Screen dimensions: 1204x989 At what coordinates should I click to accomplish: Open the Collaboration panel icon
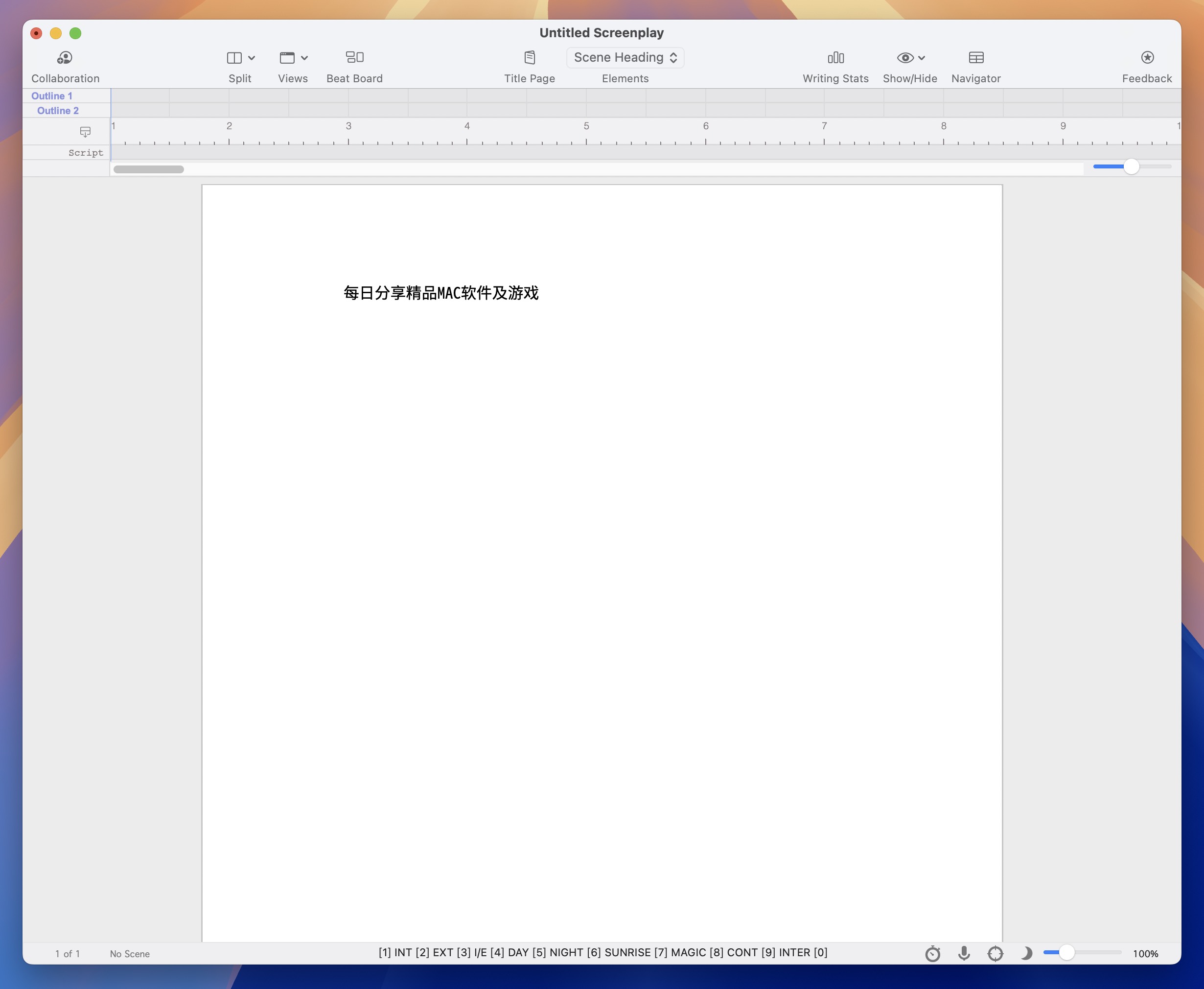(x=65, y=58)
